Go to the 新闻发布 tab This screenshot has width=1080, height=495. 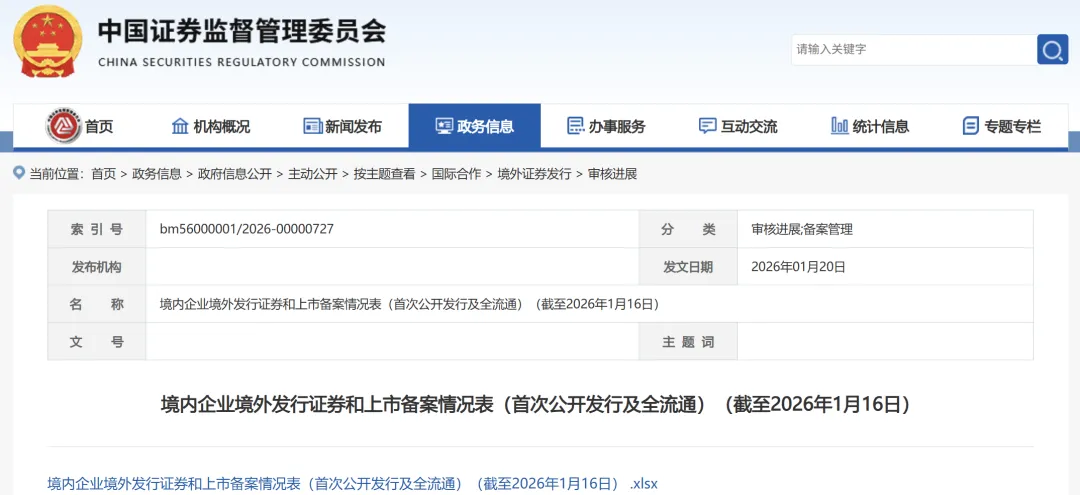(342, 126)
